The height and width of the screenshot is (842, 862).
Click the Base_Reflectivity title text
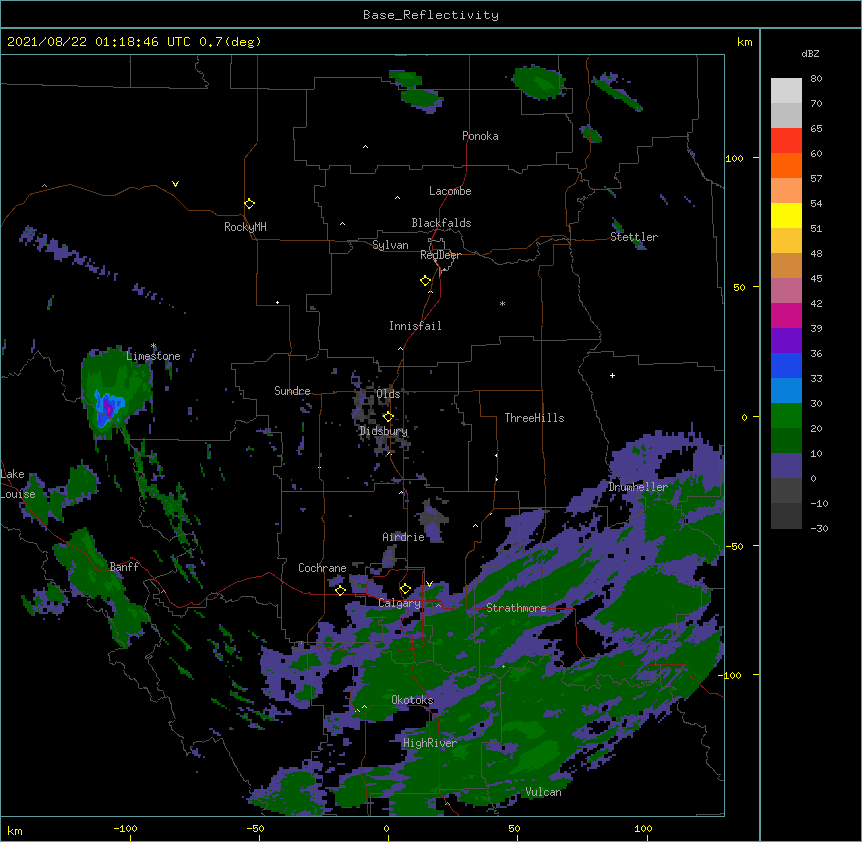tap(431, 15)
